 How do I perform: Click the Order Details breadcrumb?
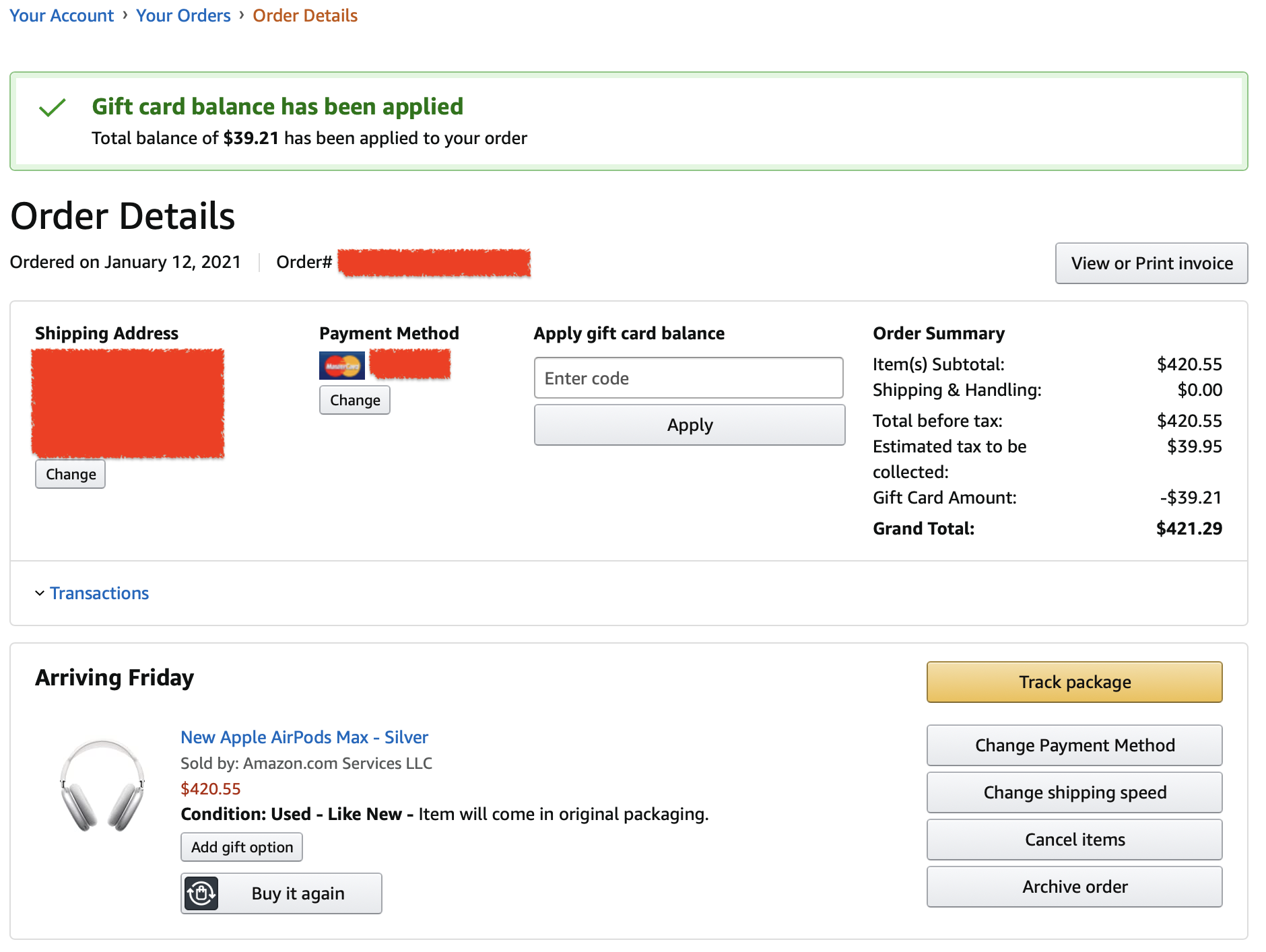[x=305, y=15]
